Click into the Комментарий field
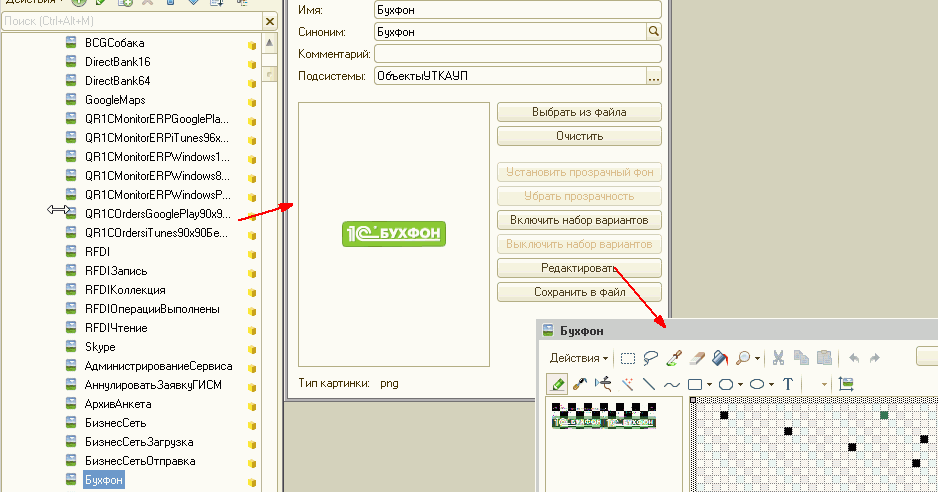The width and height of the screenshot is (938, 492). [x=517, y=54]
